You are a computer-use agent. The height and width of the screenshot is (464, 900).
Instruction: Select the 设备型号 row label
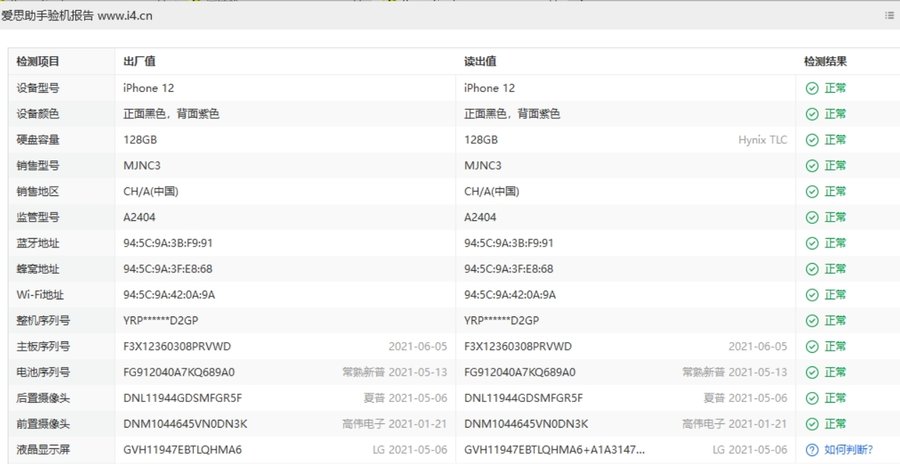click(x=37, y=88)
